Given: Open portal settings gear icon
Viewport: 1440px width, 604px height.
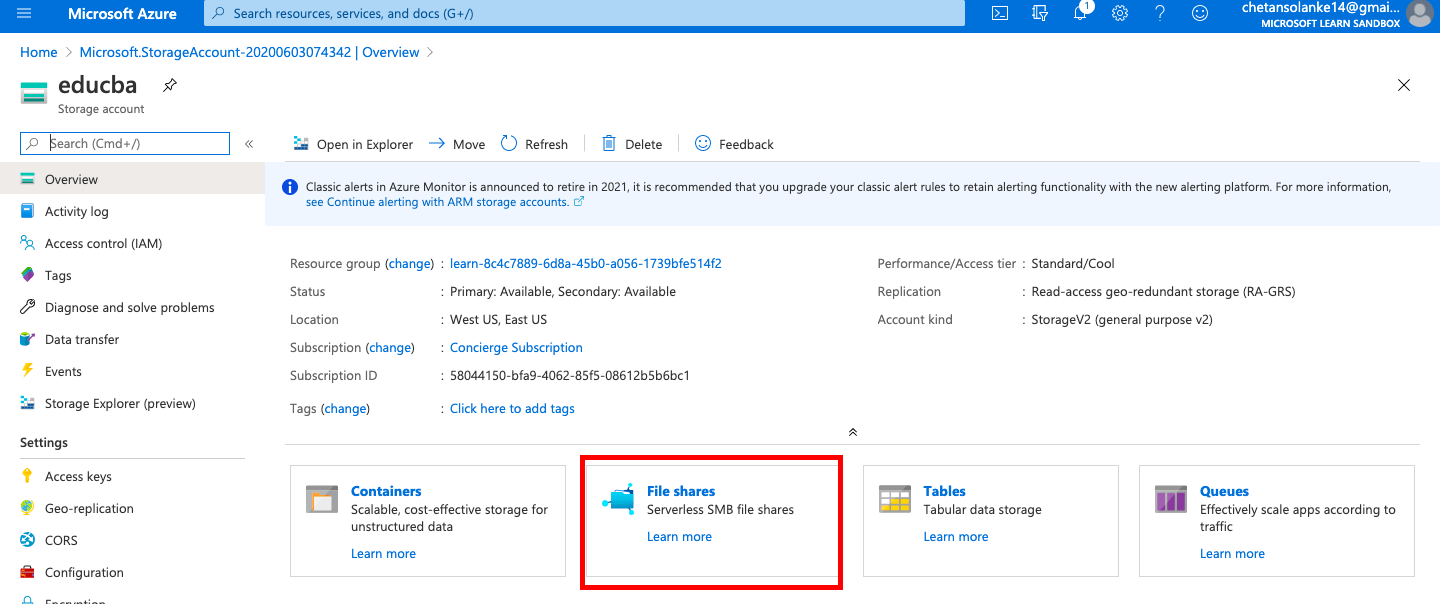Looking at the screenshot, I should click(1120, 14).
